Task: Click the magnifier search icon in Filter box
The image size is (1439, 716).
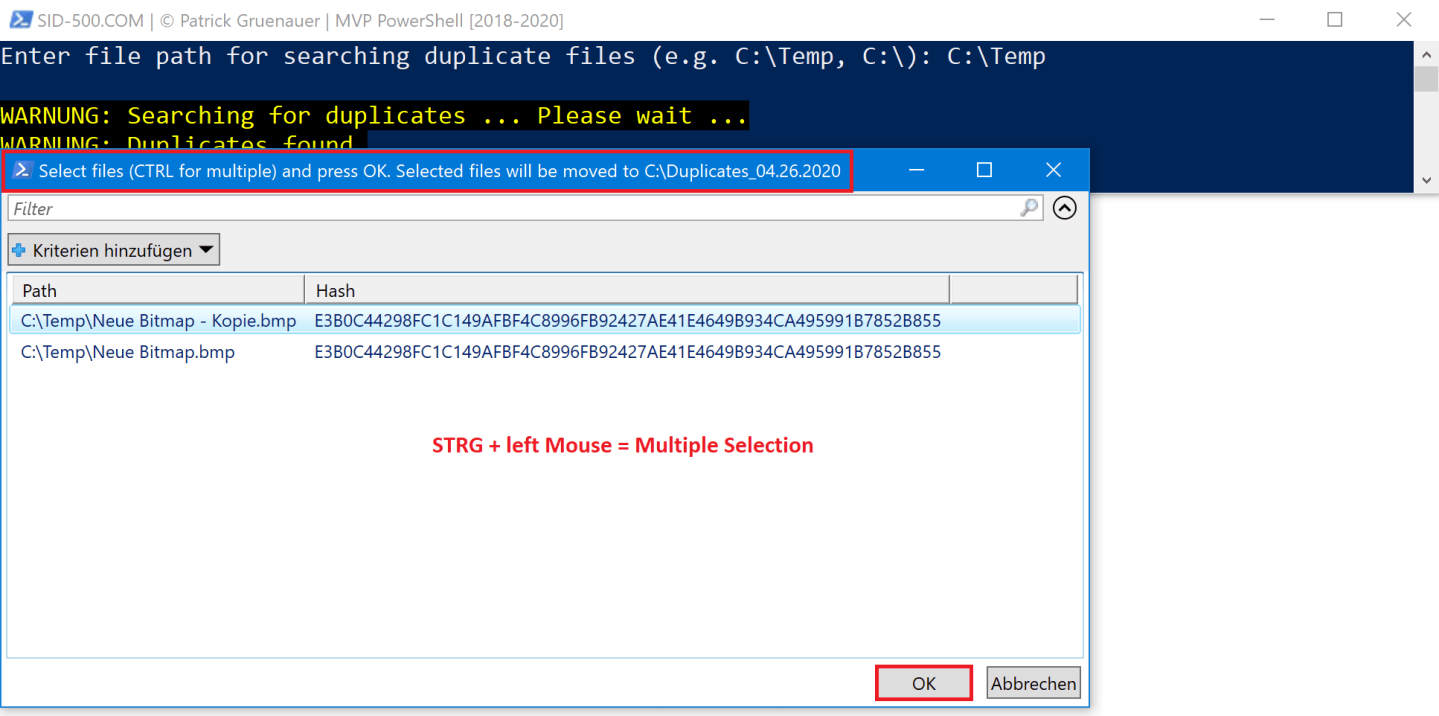Action: pos(1029,208)
